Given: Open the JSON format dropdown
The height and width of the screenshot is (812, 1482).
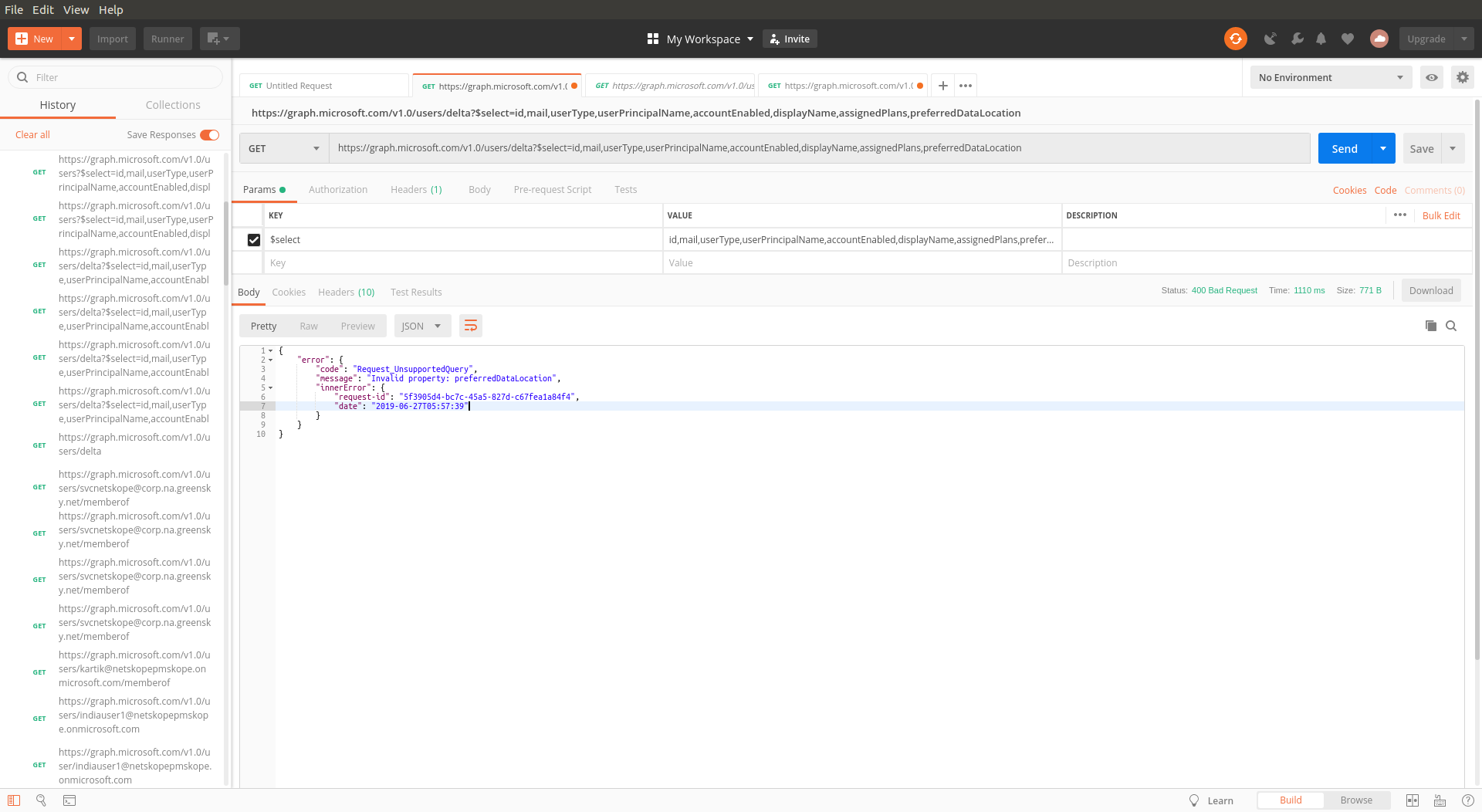Looking at the screenshot, I should click(422, 326).
